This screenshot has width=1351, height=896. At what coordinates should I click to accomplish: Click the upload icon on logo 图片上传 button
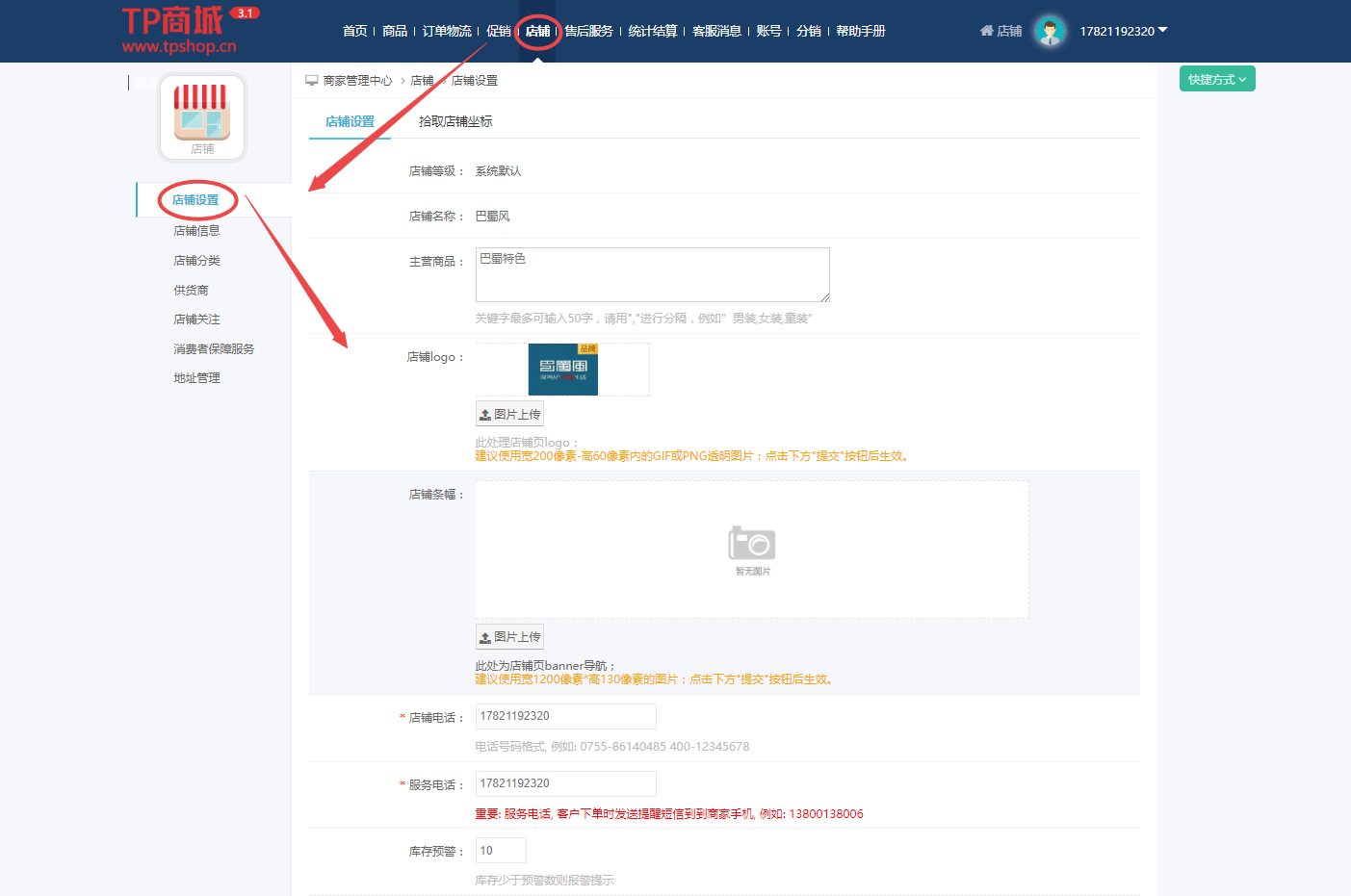pos(485,413)
